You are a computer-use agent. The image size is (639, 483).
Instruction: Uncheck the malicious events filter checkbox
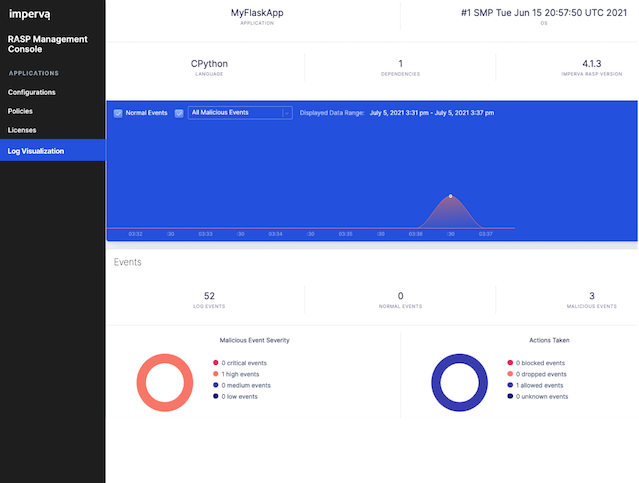[179, 113]
